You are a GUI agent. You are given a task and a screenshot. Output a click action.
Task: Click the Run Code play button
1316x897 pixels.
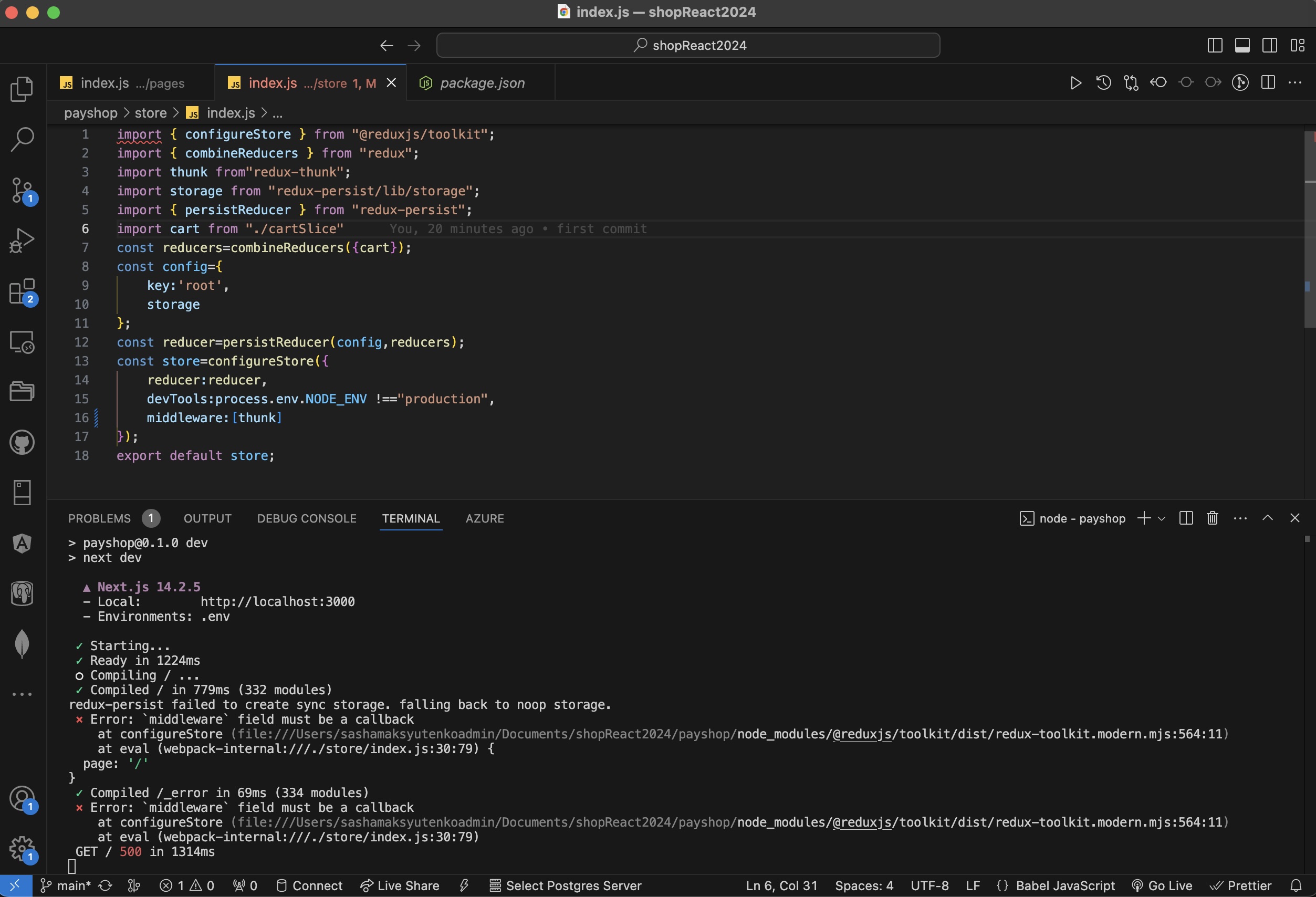tap(1075, 84)
